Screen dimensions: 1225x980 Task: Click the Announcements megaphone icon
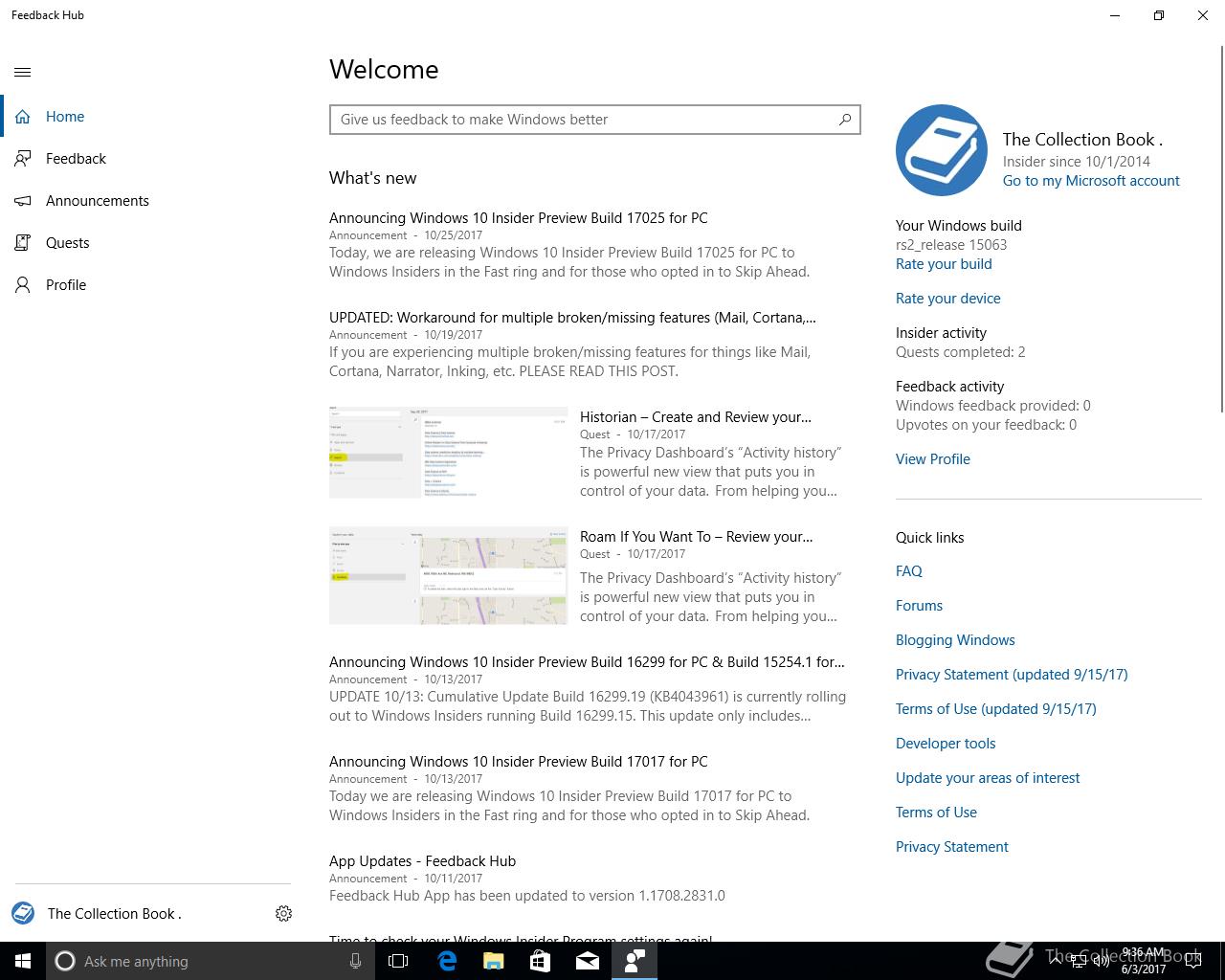click(23, 201)
